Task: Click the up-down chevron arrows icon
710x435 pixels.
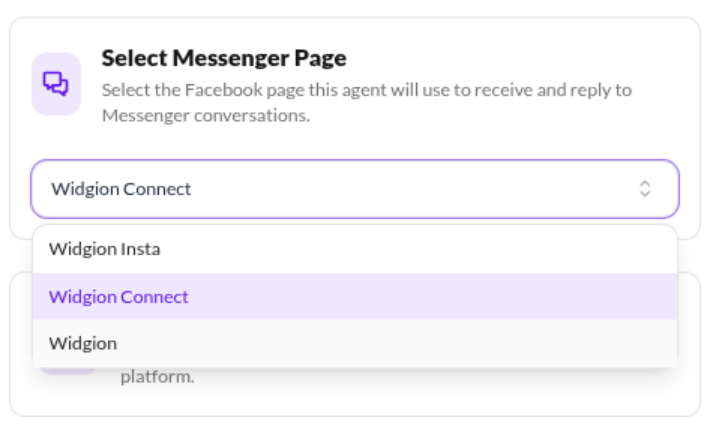Action: [645, 189]
